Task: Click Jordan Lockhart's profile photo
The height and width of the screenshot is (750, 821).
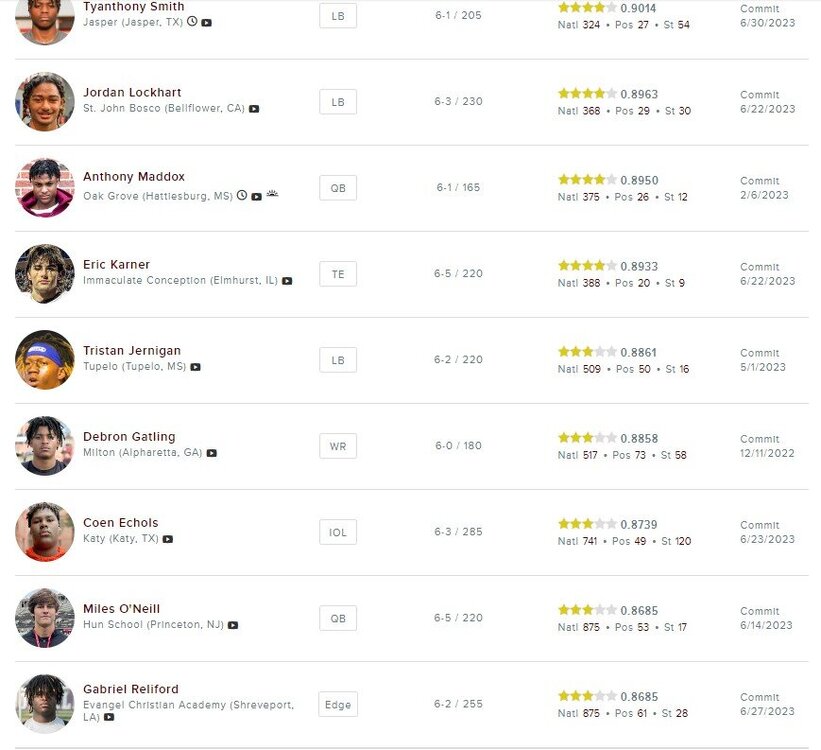Action: tap(45, 102)
